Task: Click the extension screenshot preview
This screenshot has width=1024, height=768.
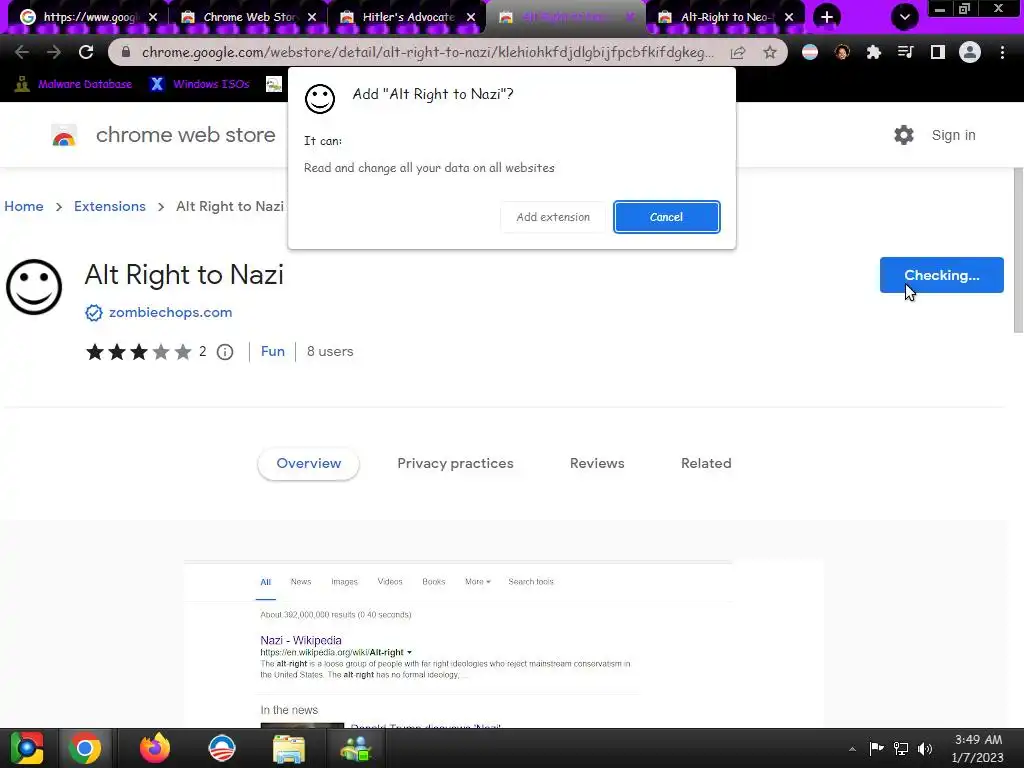Action: tap(503, 643)
